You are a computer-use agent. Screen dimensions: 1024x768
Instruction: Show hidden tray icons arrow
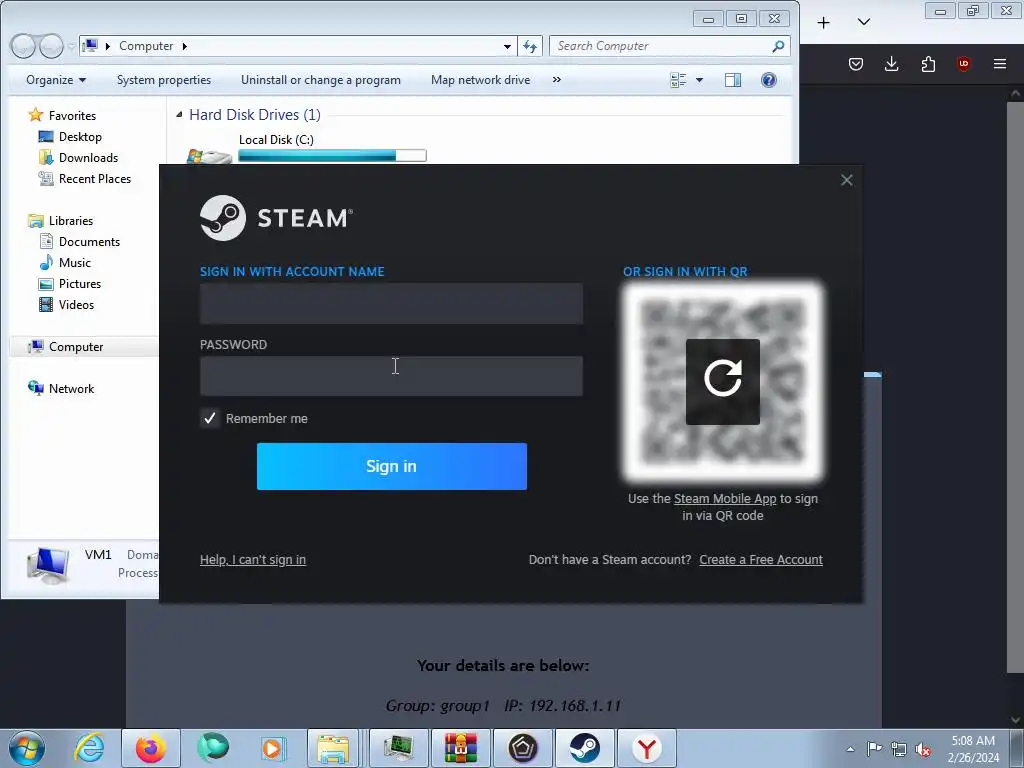(x=850, y=749)
